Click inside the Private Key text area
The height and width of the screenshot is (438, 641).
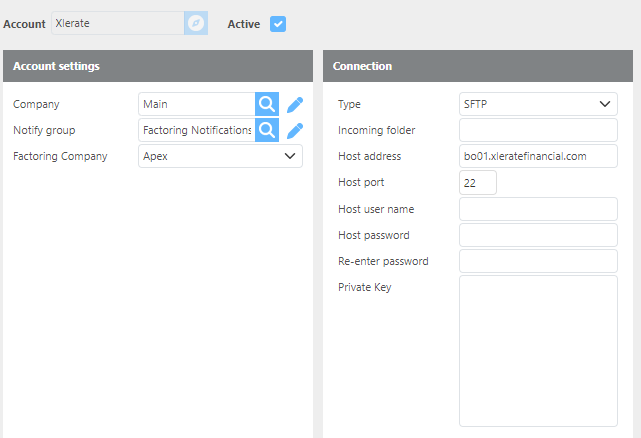point(538,350)
